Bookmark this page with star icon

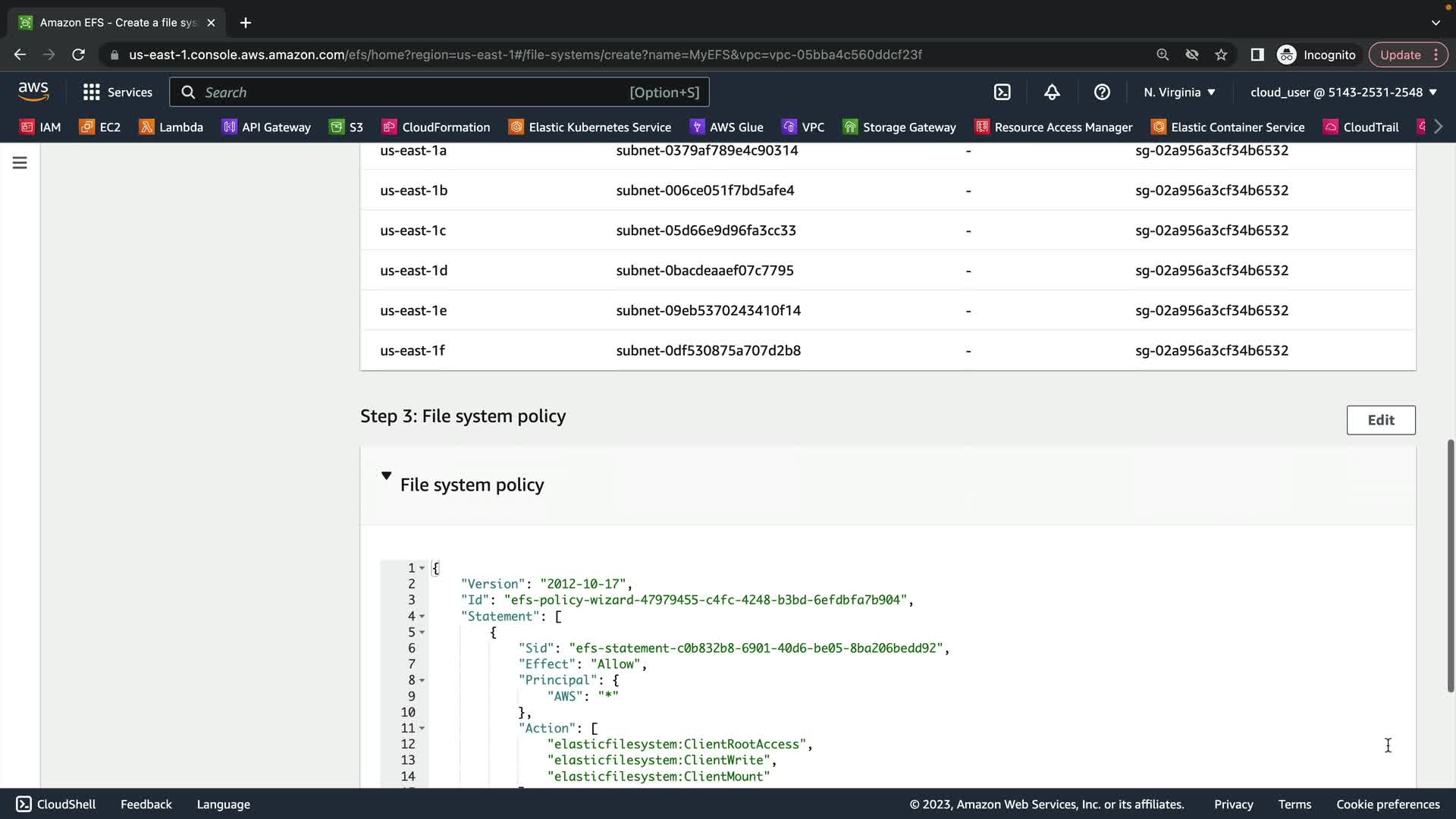coord(1221,55)
